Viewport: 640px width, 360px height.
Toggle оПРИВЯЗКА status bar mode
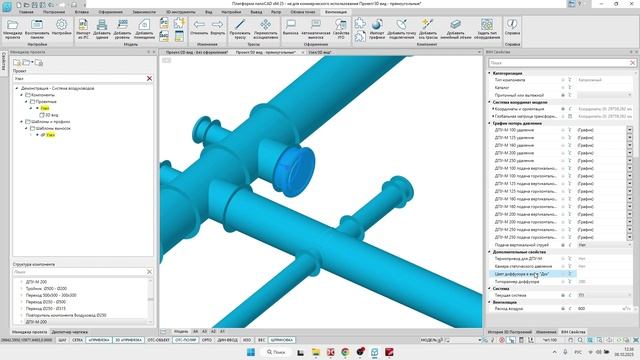(x=99, y=340)
